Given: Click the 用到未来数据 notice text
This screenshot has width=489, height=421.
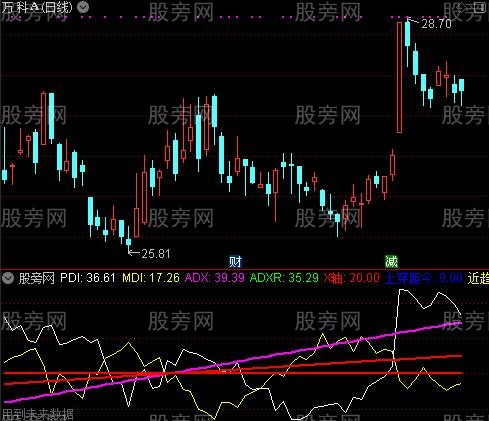Looking at the screenshot, I should click(x=37, y=415).
